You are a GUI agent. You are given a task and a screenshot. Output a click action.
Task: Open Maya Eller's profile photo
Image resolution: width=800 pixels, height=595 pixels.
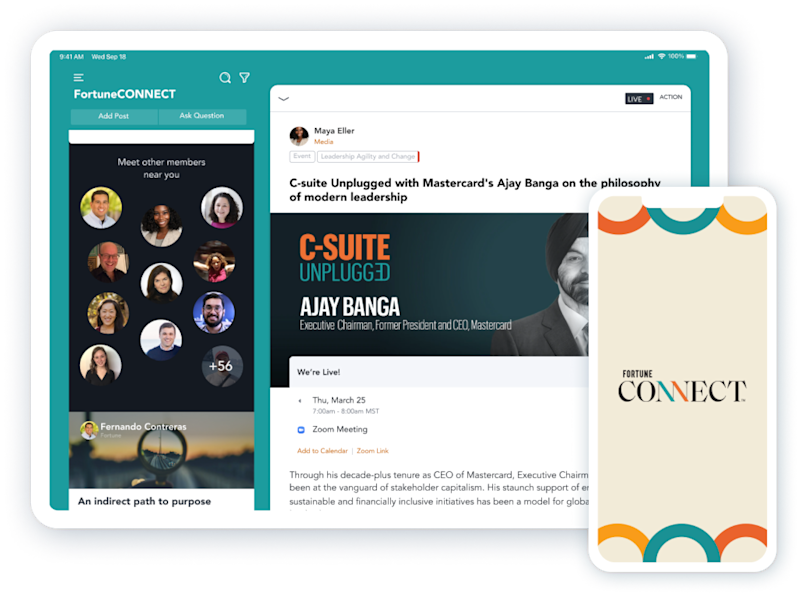click(299, 136)
